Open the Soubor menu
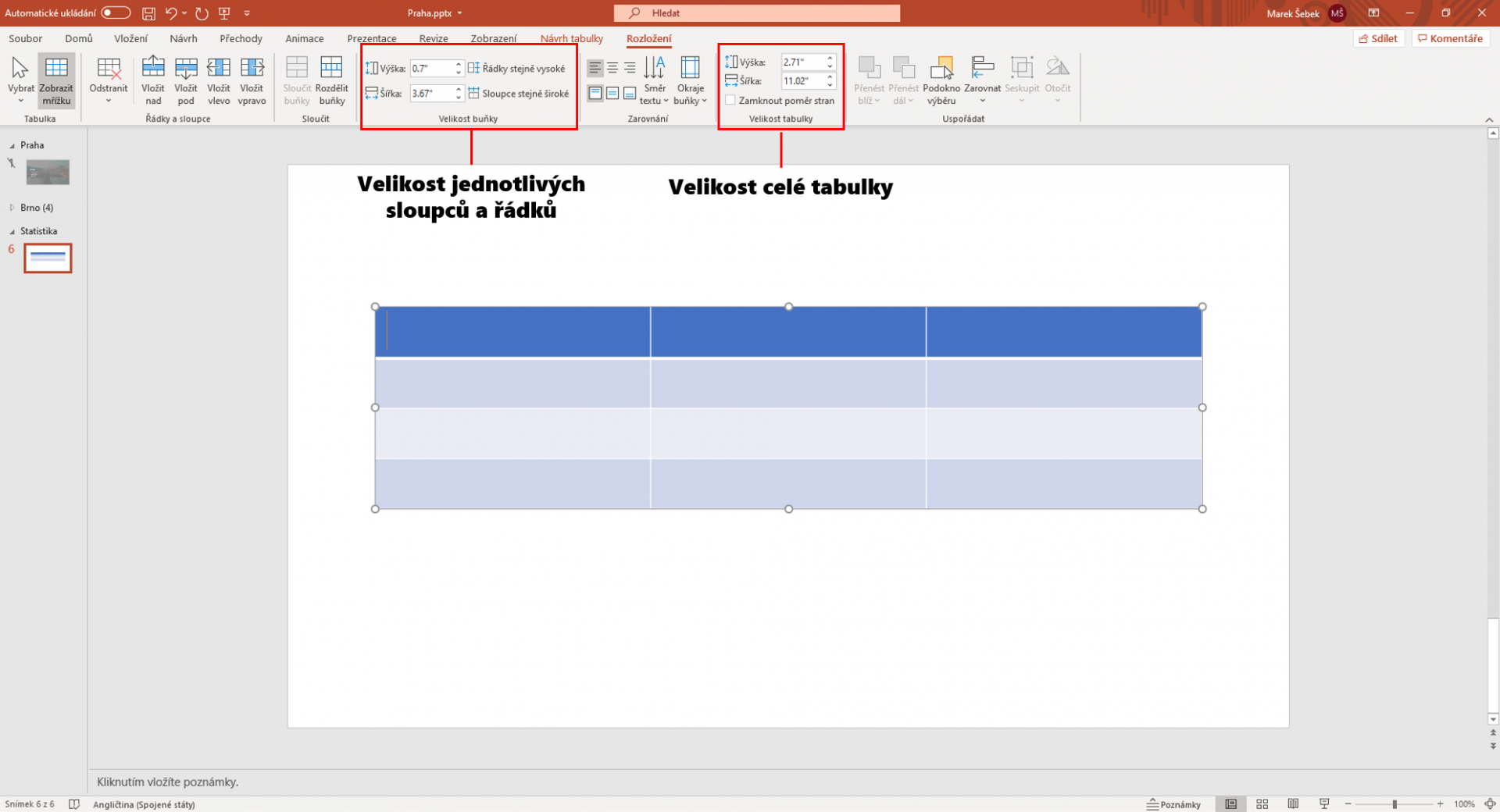This screenshot has width=1500, height=812. pyautogui.click(x=24, y=37)
